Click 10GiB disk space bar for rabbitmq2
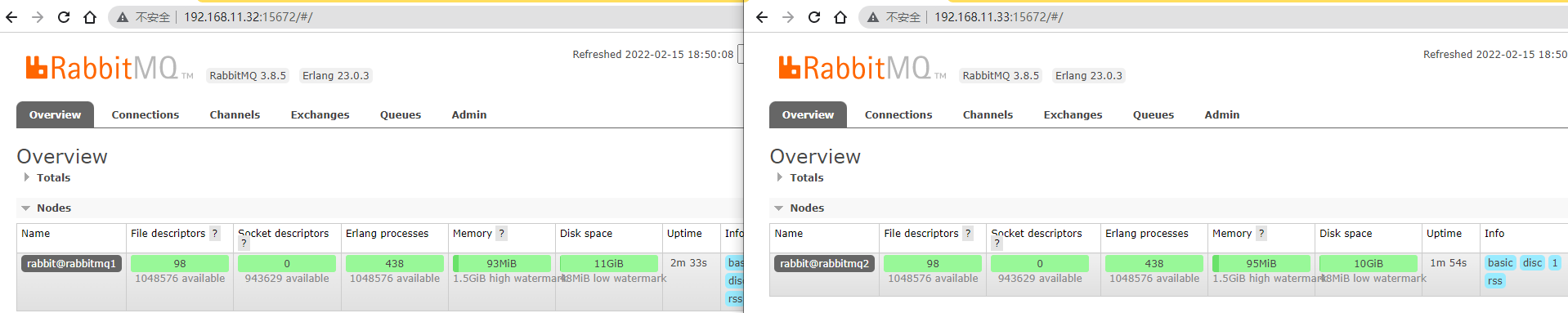 1368,263
